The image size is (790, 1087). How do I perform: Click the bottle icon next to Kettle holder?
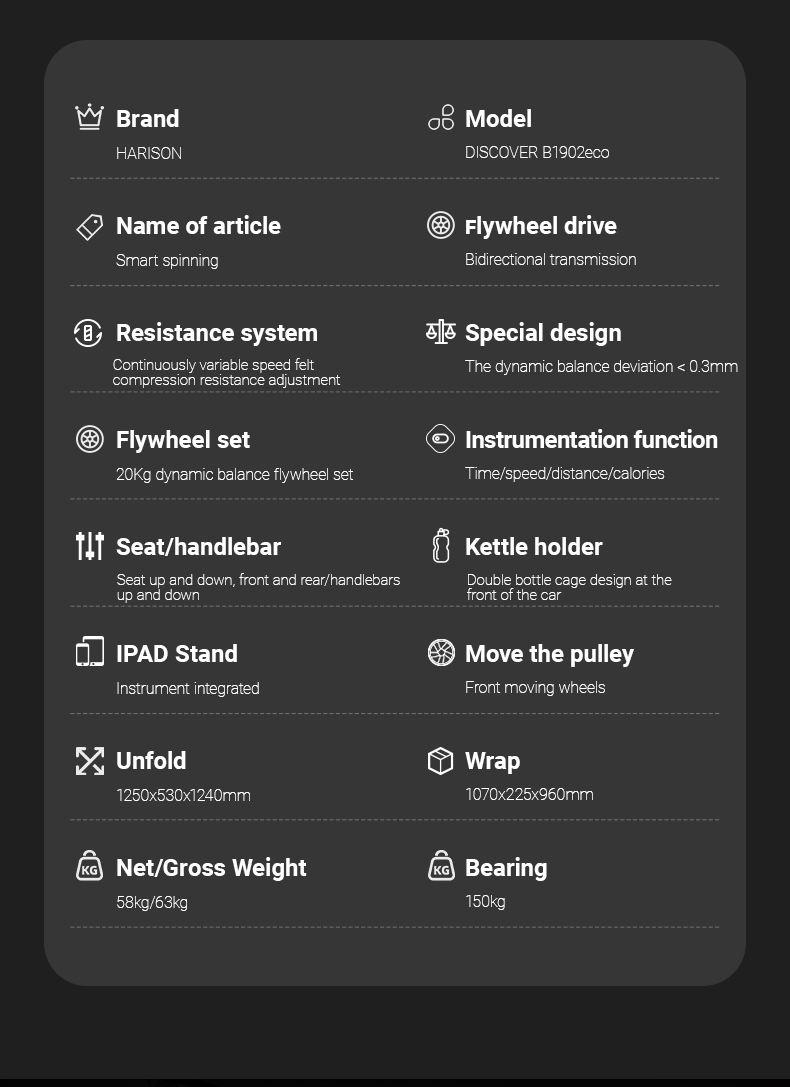pyautogui.click(x=441, y=546)
